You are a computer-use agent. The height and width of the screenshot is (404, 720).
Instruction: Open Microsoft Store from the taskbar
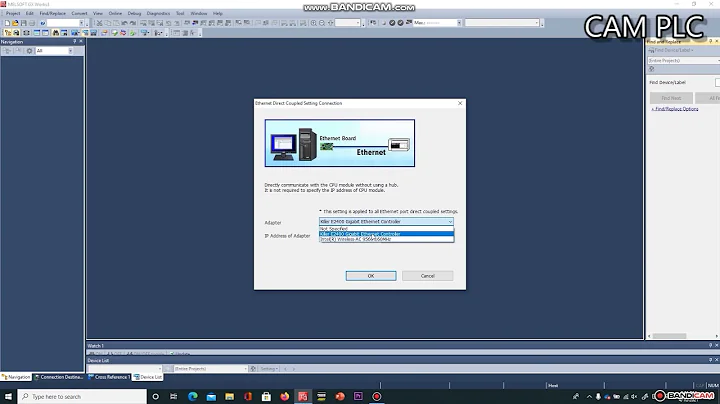point(266,396)
